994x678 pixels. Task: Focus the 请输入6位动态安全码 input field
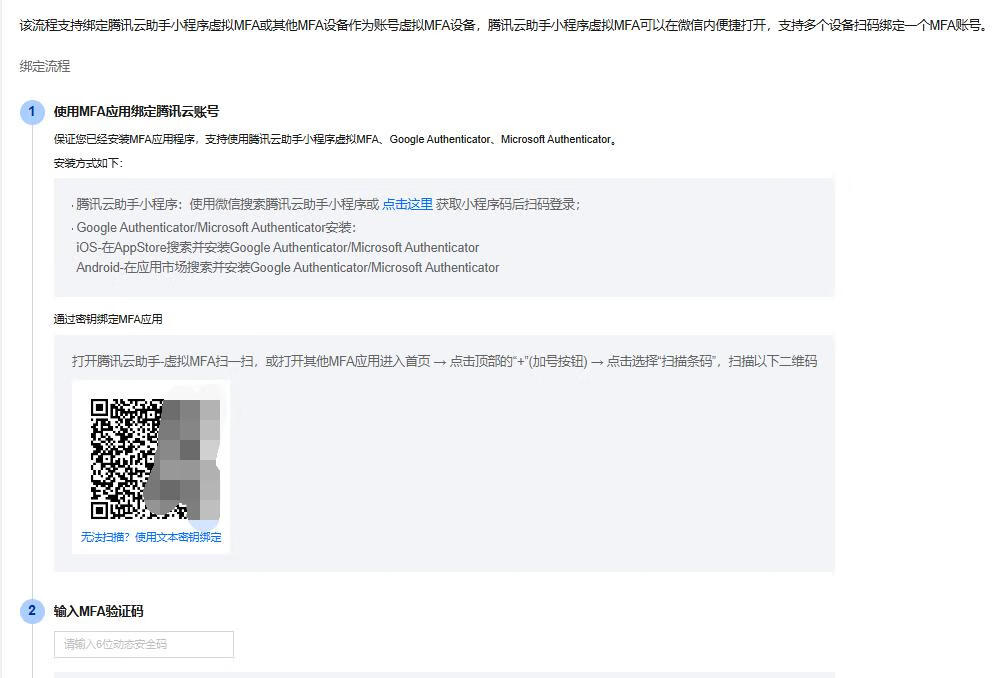point(144,644)
